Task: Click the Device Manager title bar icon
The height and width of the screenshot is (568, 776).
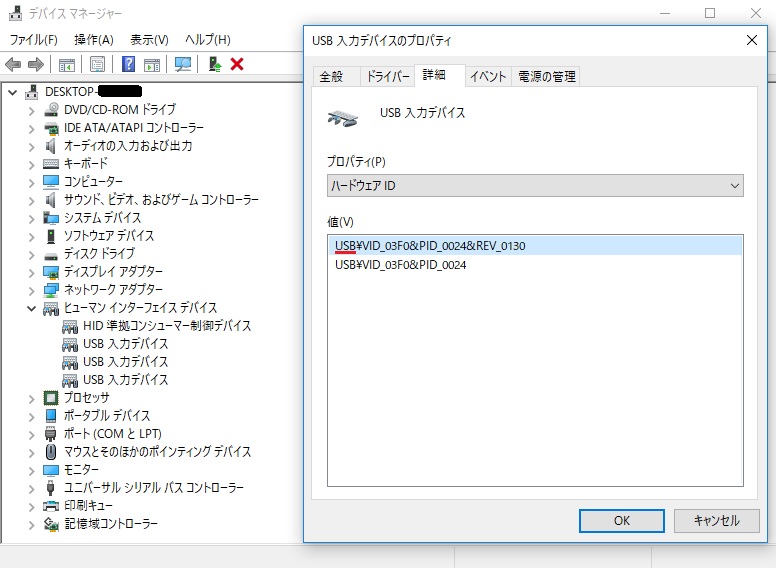Action: point(16,13)
